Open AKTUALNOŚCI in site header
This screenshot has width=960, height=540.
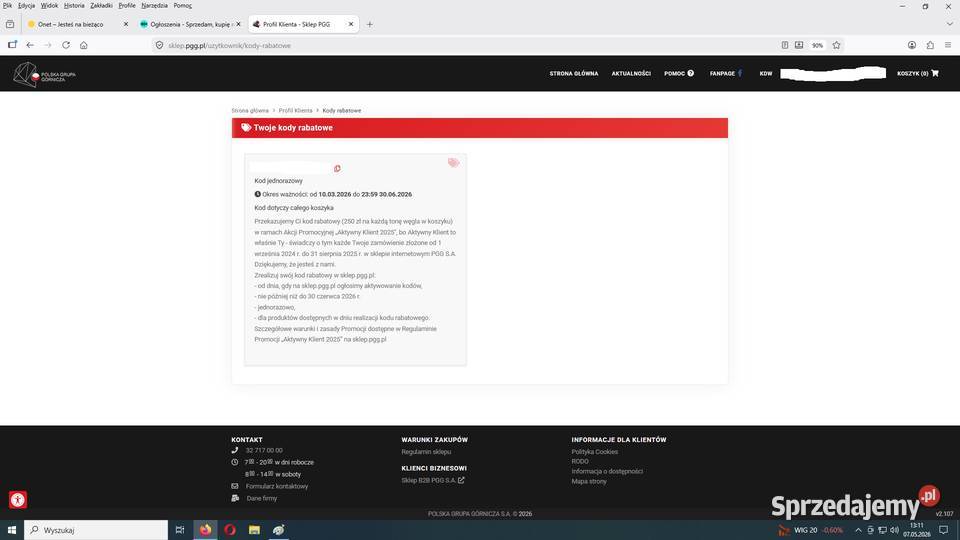point(631,73)
